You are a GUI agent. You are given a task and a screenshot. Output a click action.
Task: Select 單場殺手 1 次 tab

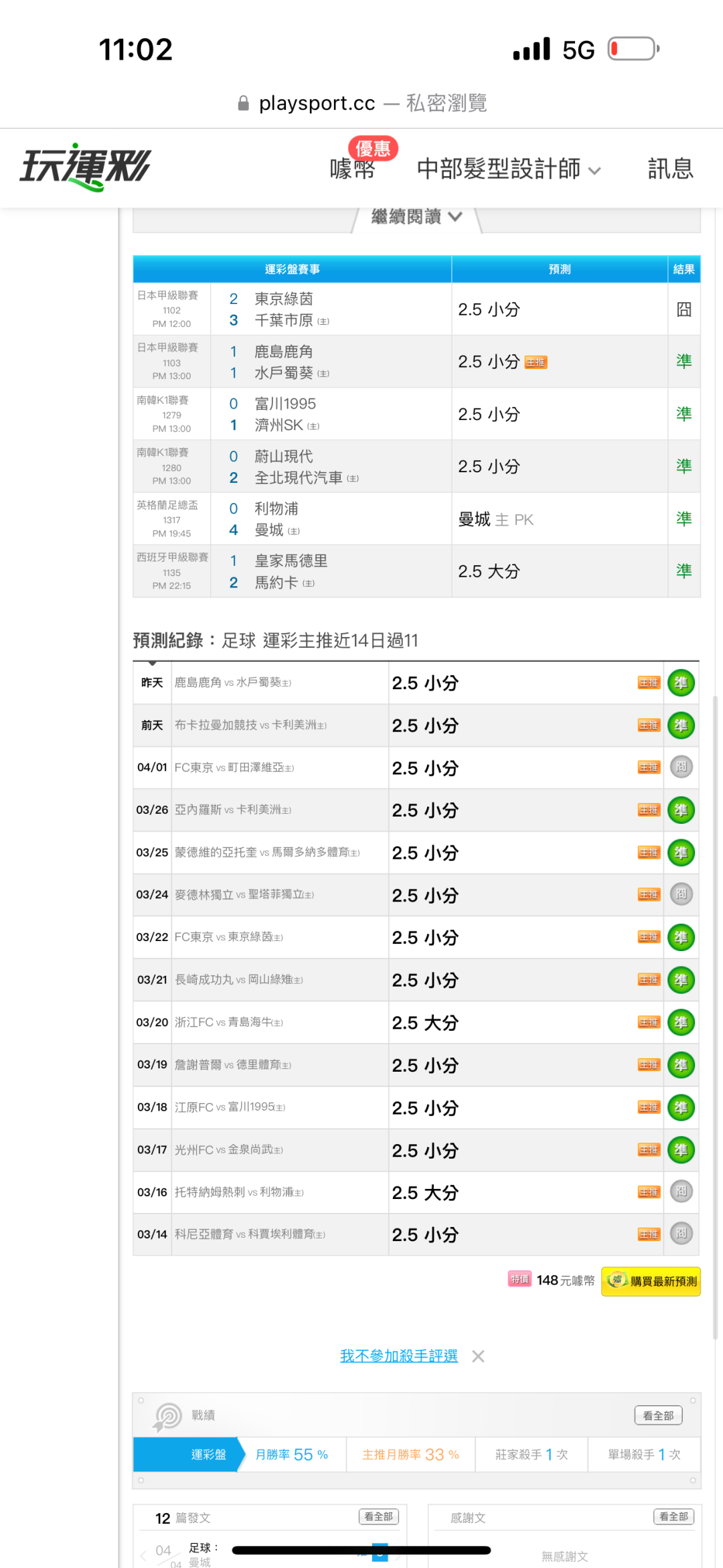(x=644, y=1455)
